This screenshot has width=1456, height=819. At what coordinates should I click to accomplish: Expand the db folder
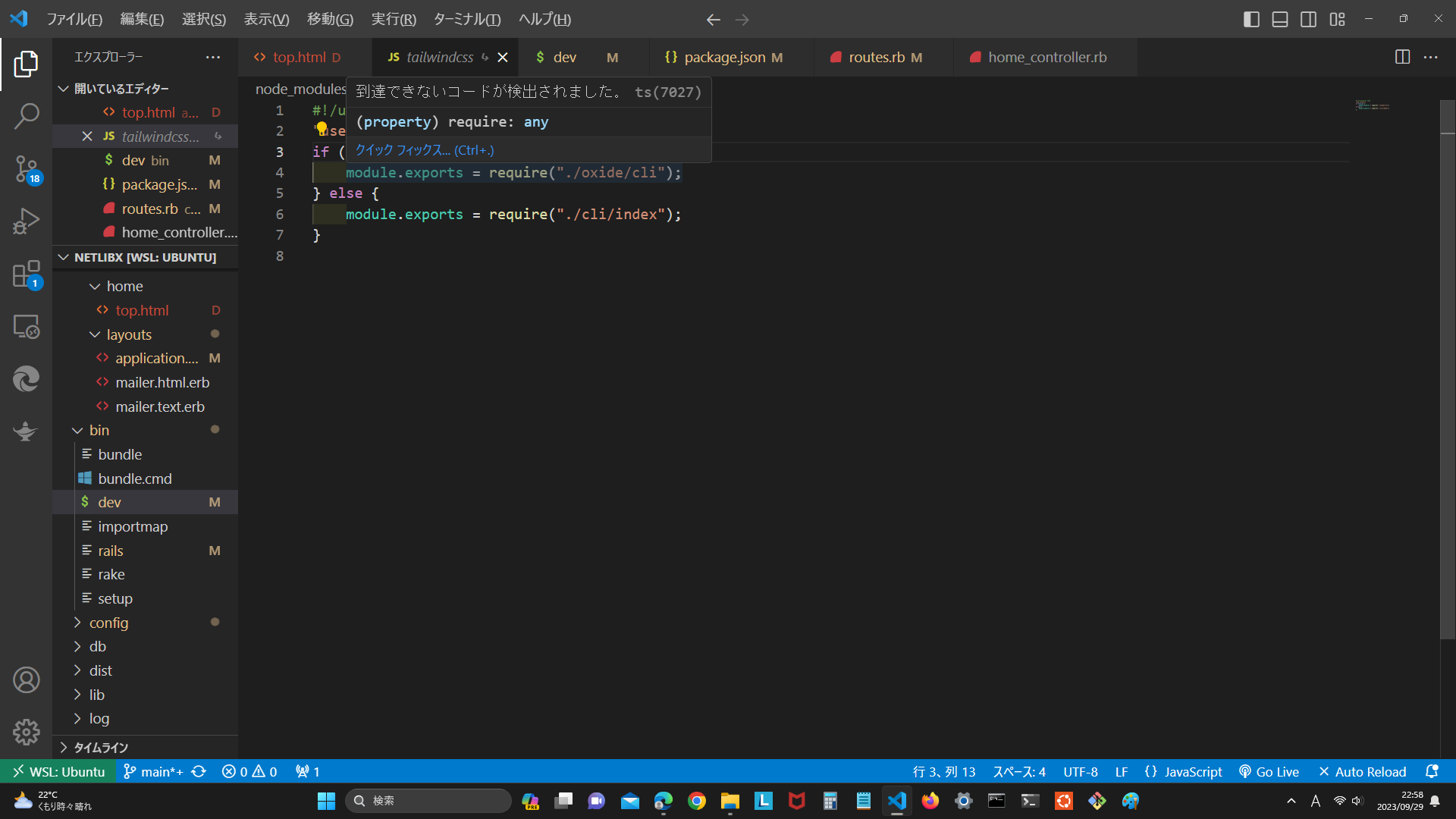coord(77,646)
